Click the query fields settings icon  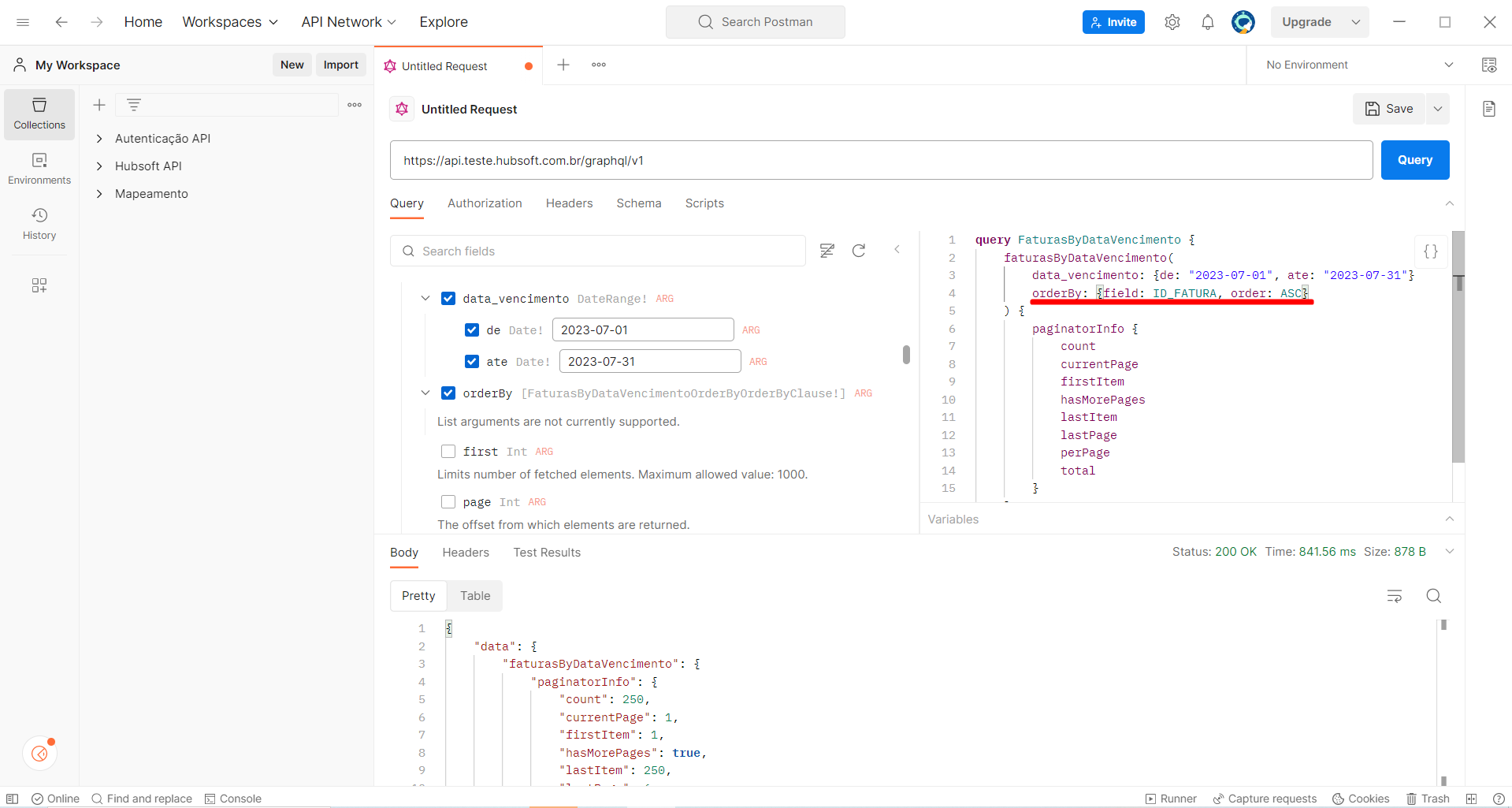coord(827,251)
